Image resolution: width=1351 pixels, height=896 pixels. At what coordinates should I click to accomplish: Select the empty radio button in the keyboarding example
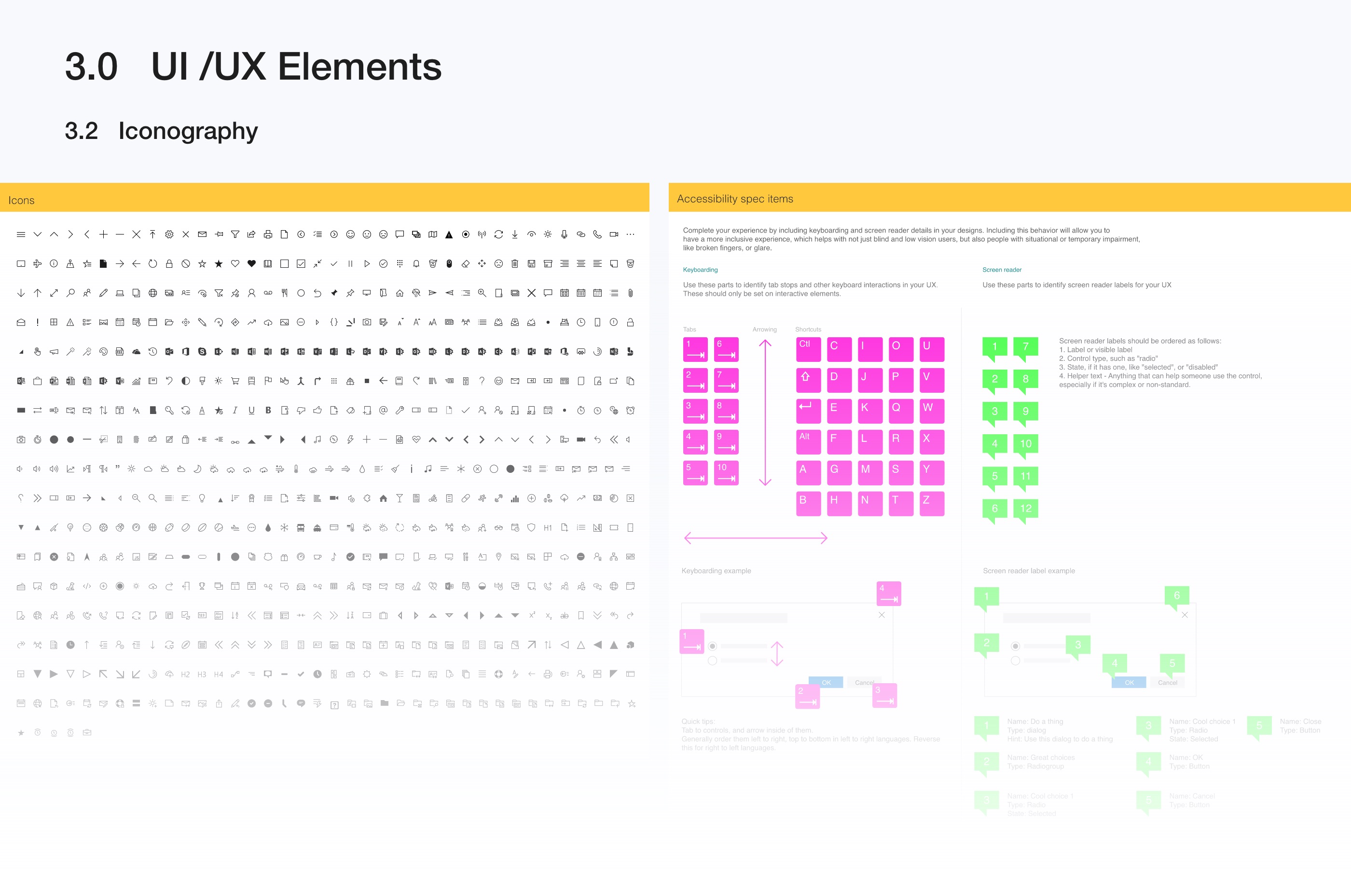[x=712, y=661]
